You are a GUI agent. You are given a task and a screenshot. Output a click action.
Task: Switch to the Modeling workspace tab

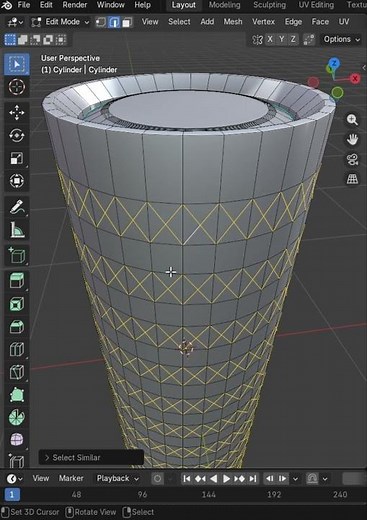coord(224,5)
